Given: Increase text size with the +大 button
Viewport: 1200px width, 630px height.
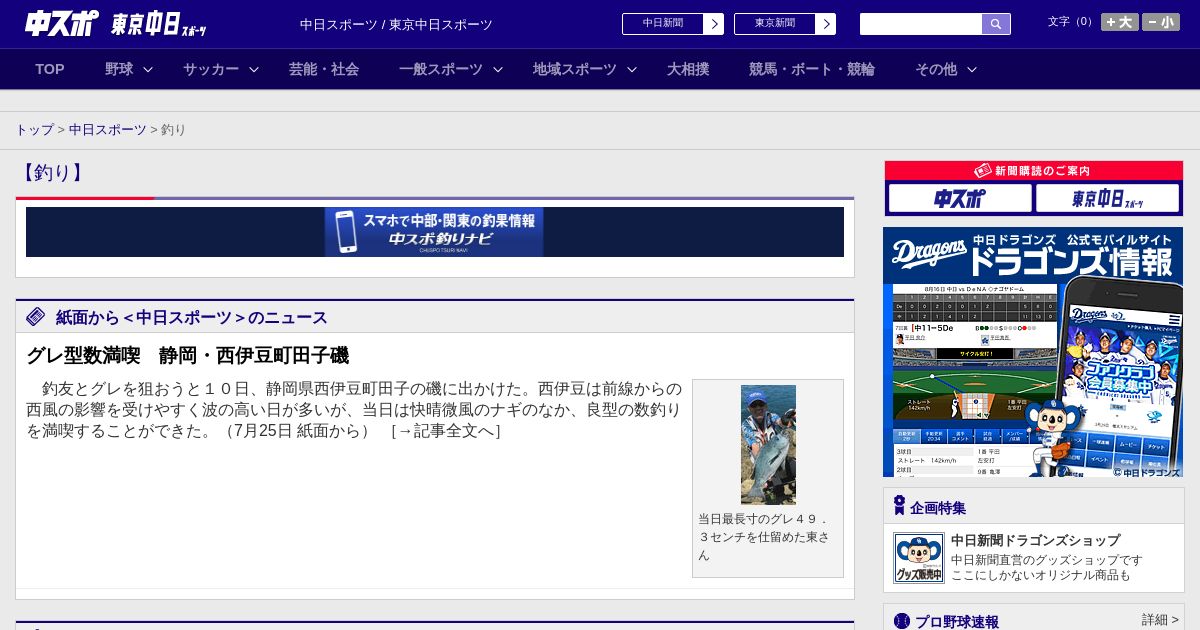Looking at the screenshot, I should [1120, 22].
